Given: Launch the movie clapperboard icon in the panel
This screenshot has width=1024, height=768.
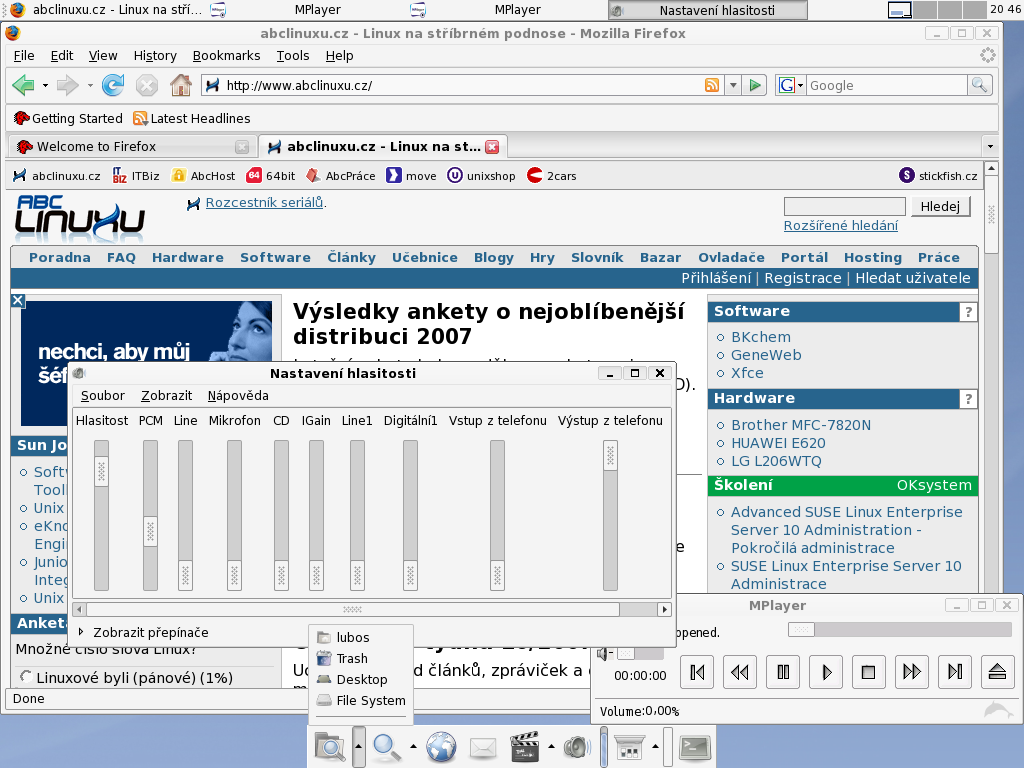Looking at the screenshot, I should [x=524, y=747].
